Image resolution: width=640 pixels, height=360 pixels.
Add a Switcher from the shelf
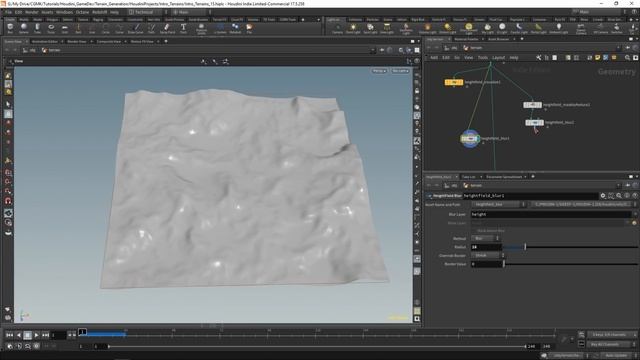617,28
